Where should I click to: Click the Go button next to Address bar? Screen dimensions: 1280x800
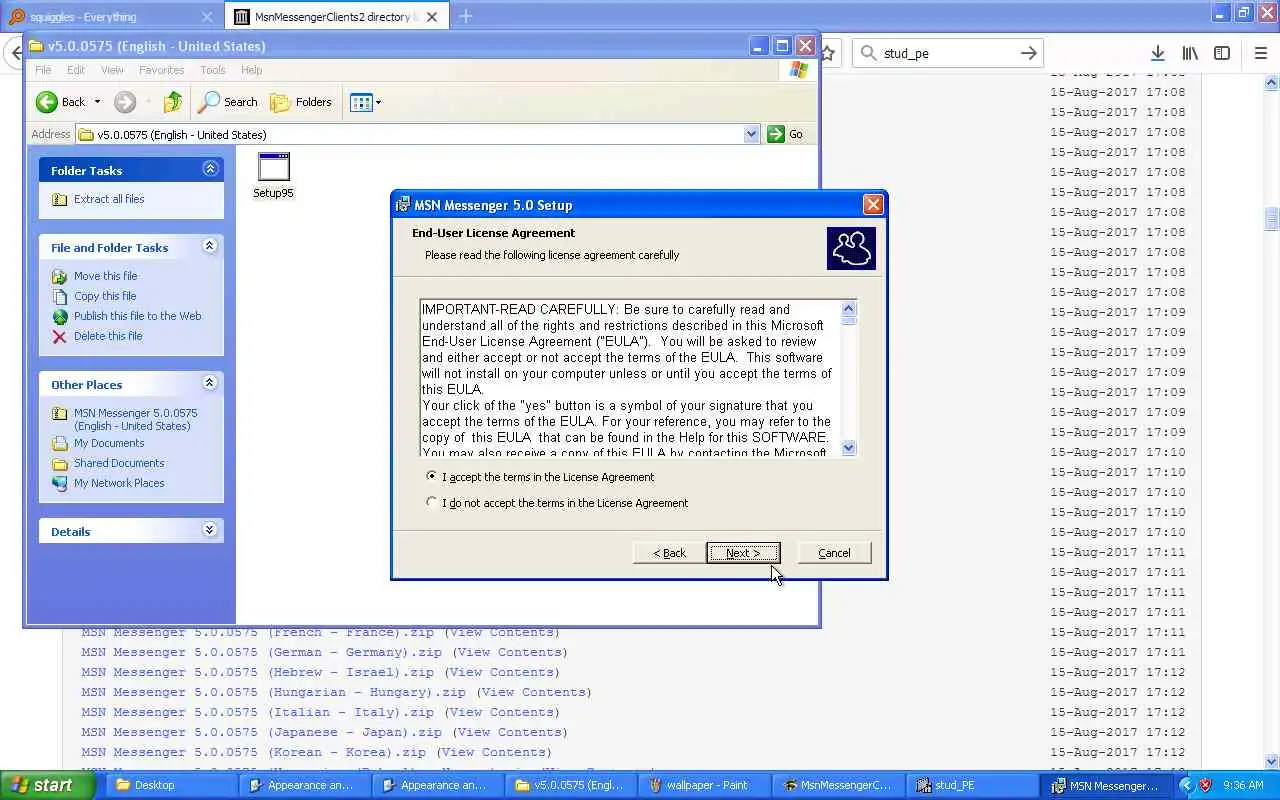tap(785, 134)
